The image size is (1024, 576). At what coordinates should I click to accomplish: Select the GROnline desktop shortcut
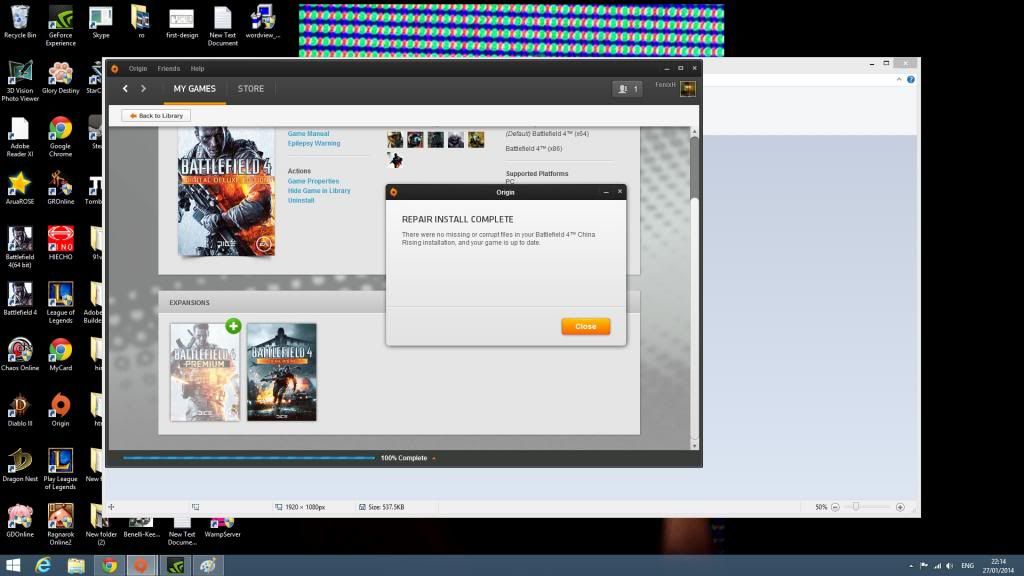click(60, 189)
